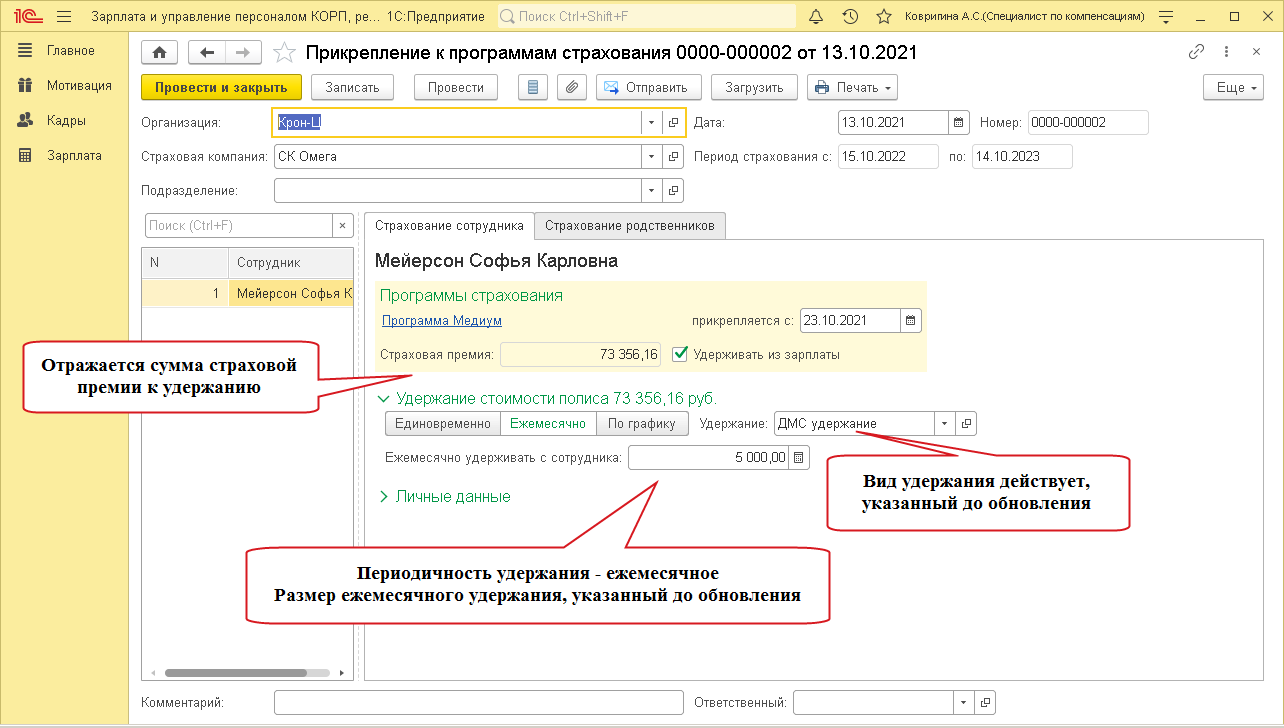Click the Номер field 0000-000002

(x=1088, y=122)
